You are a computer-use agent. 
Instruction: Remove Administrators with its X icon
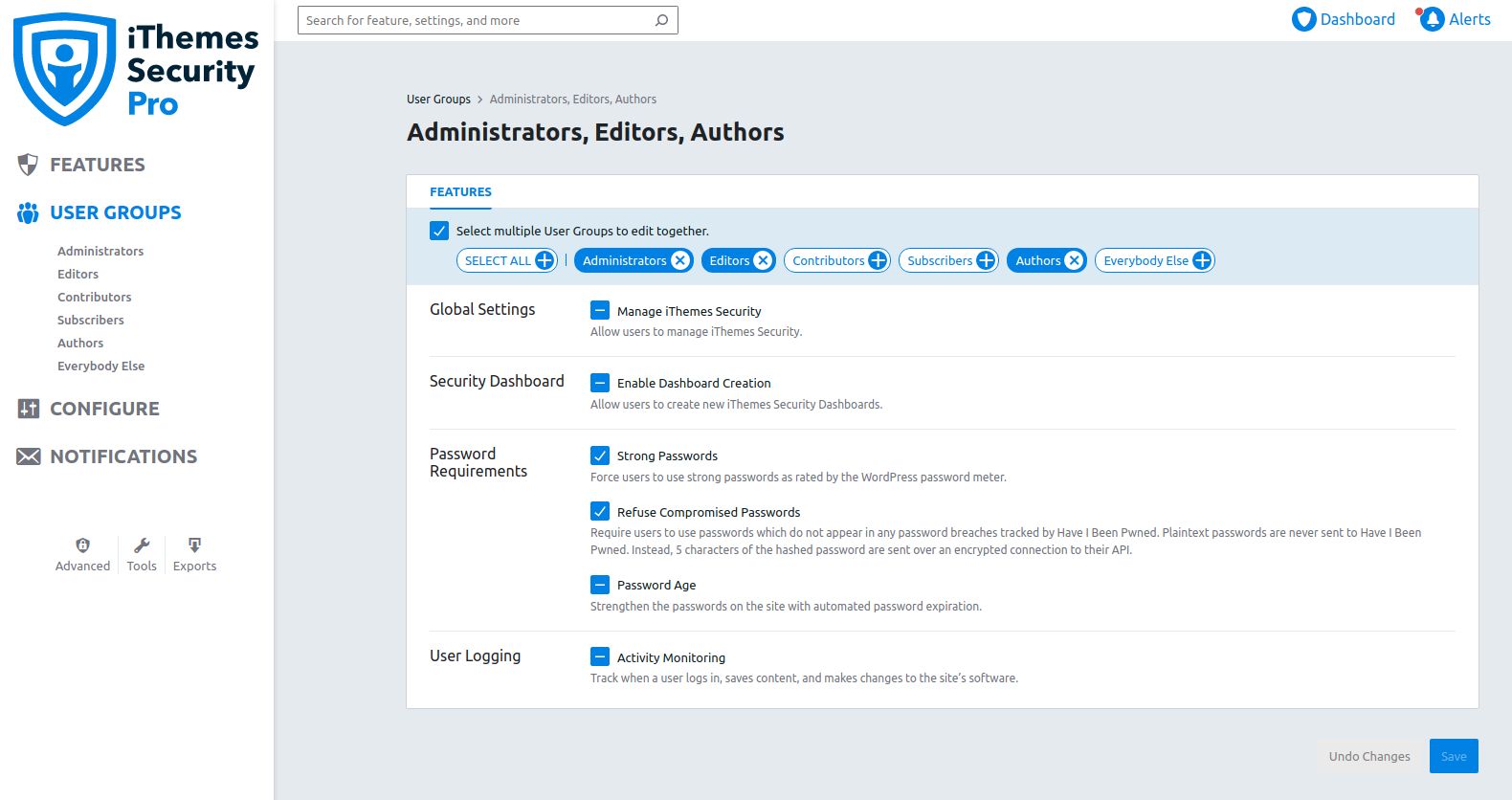click(680, 260)
